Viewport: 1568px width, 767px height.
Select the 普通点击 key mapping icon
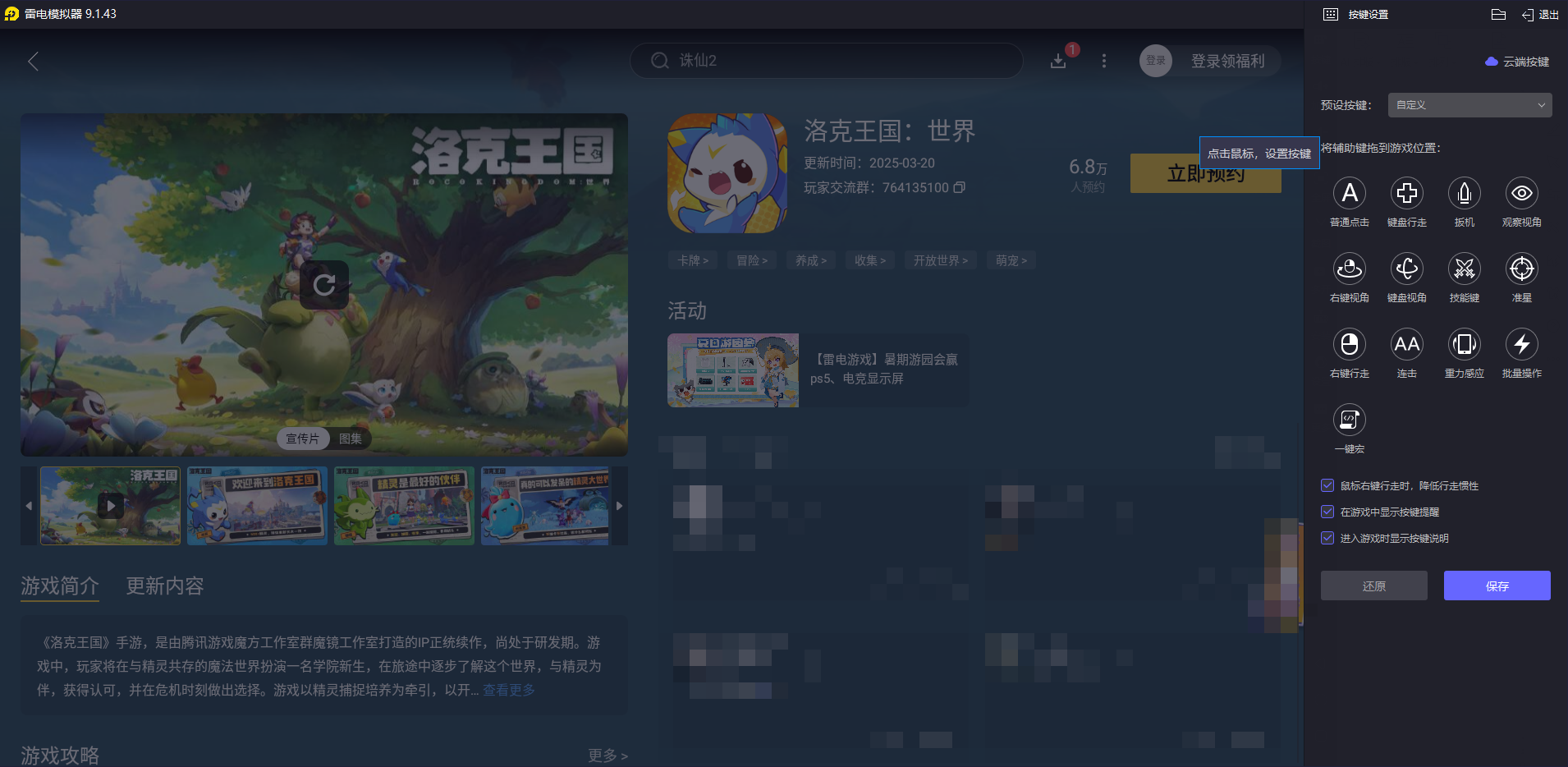(1350, 194)
